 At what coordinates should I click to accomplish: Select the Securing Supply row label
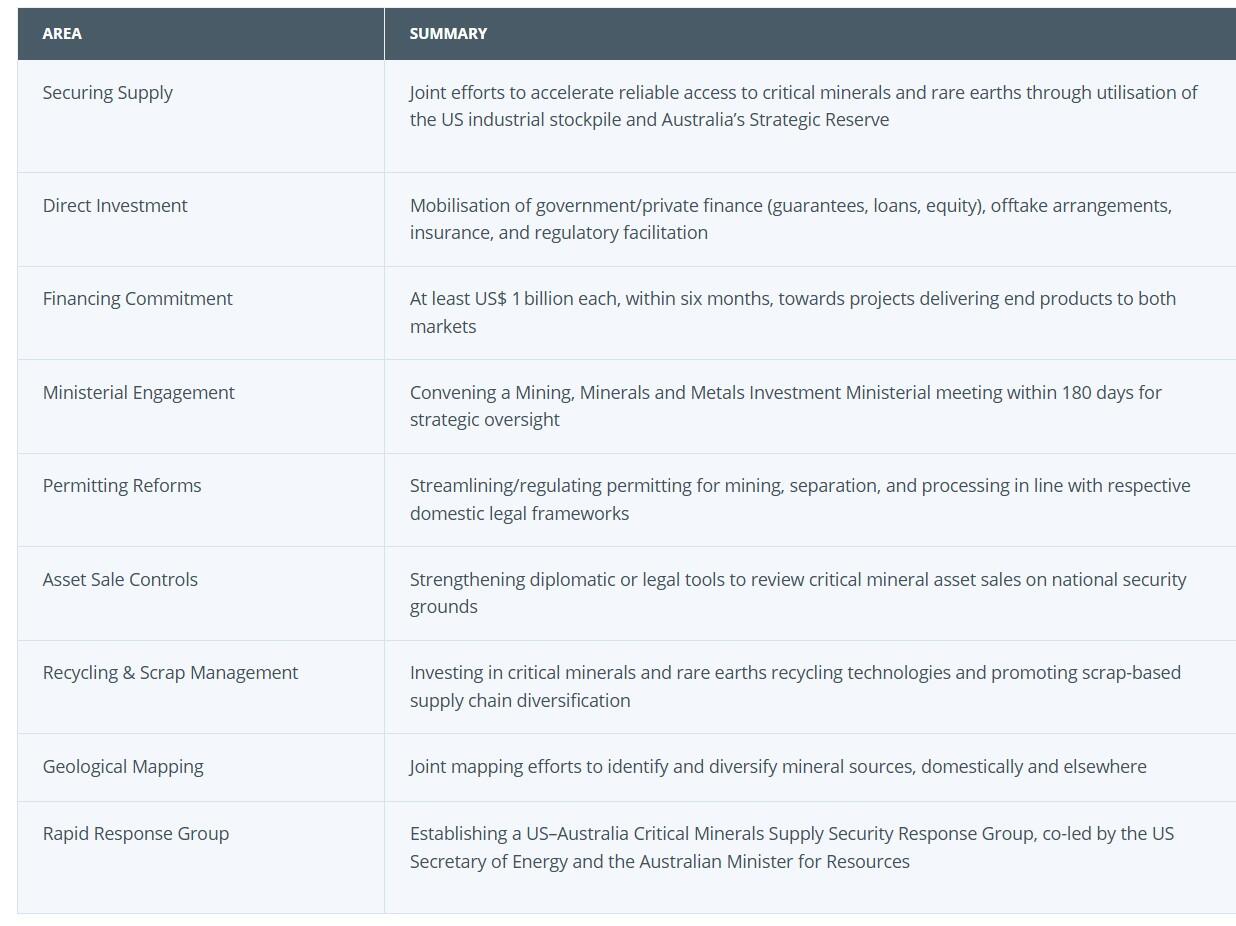point(108,93)
